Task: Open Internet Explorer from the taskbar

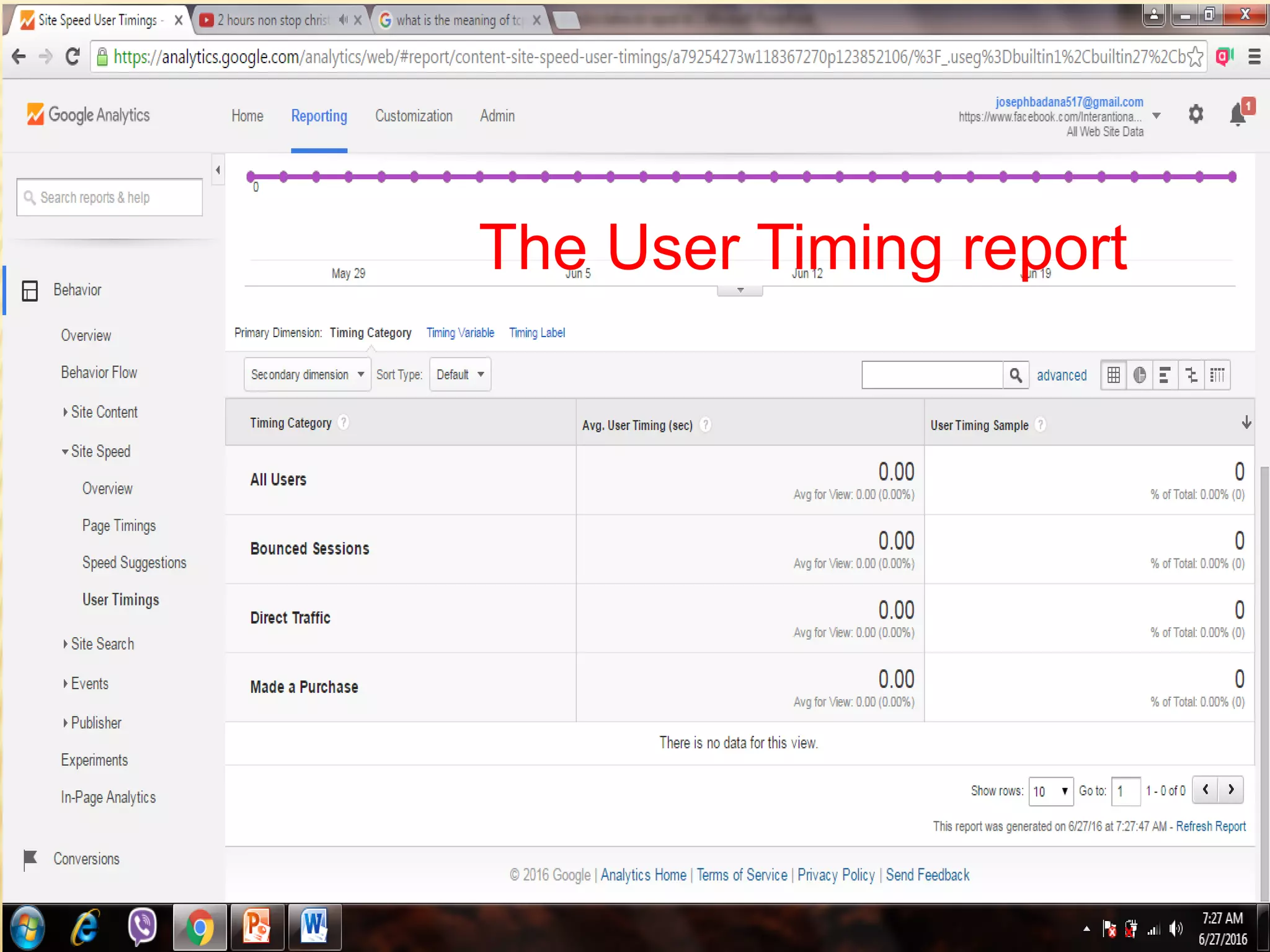Action: pyautogui.click(x=86, y=927)
